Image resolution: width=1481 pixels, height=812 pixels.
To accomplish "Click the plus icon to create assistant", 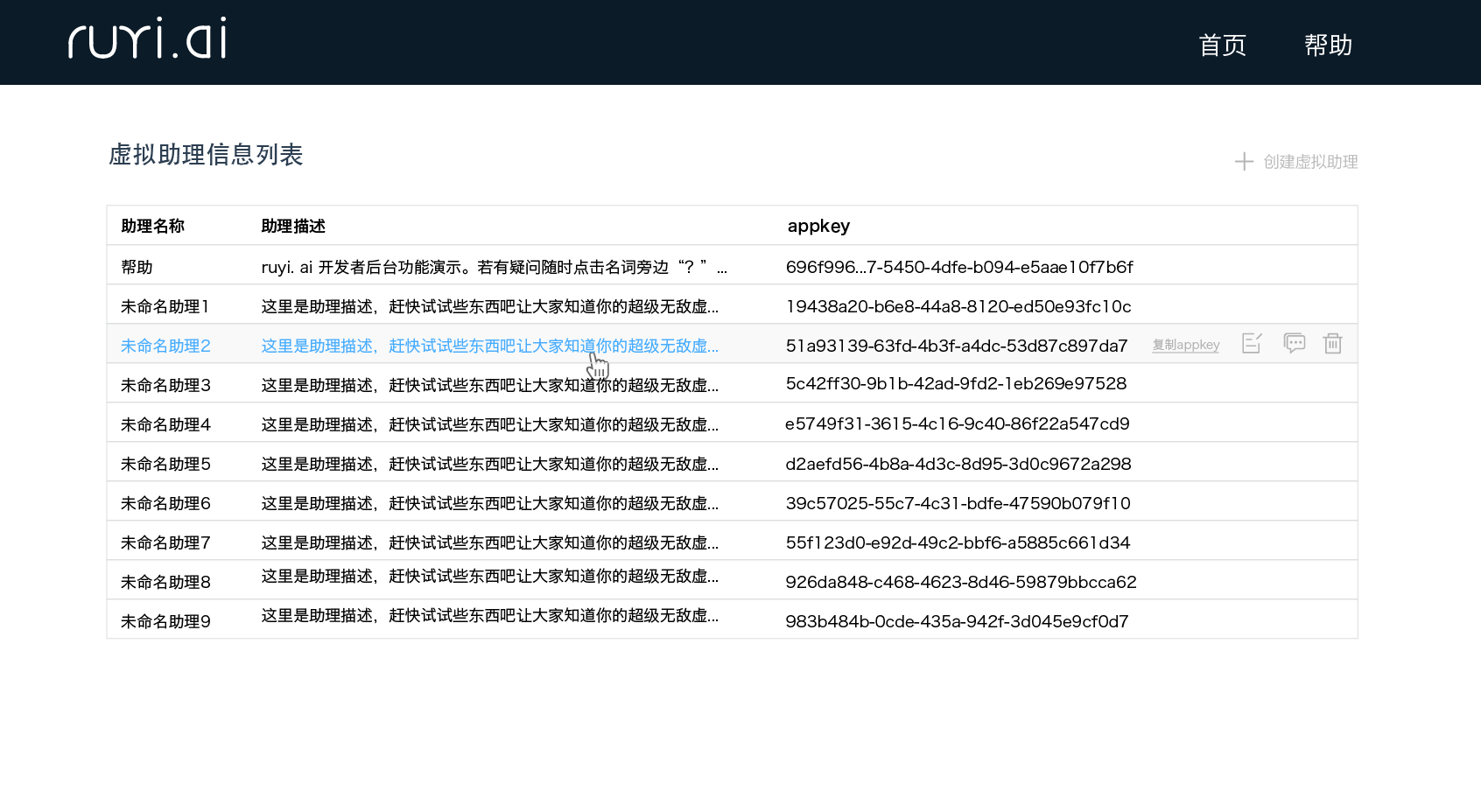I will coord(1244,162).
